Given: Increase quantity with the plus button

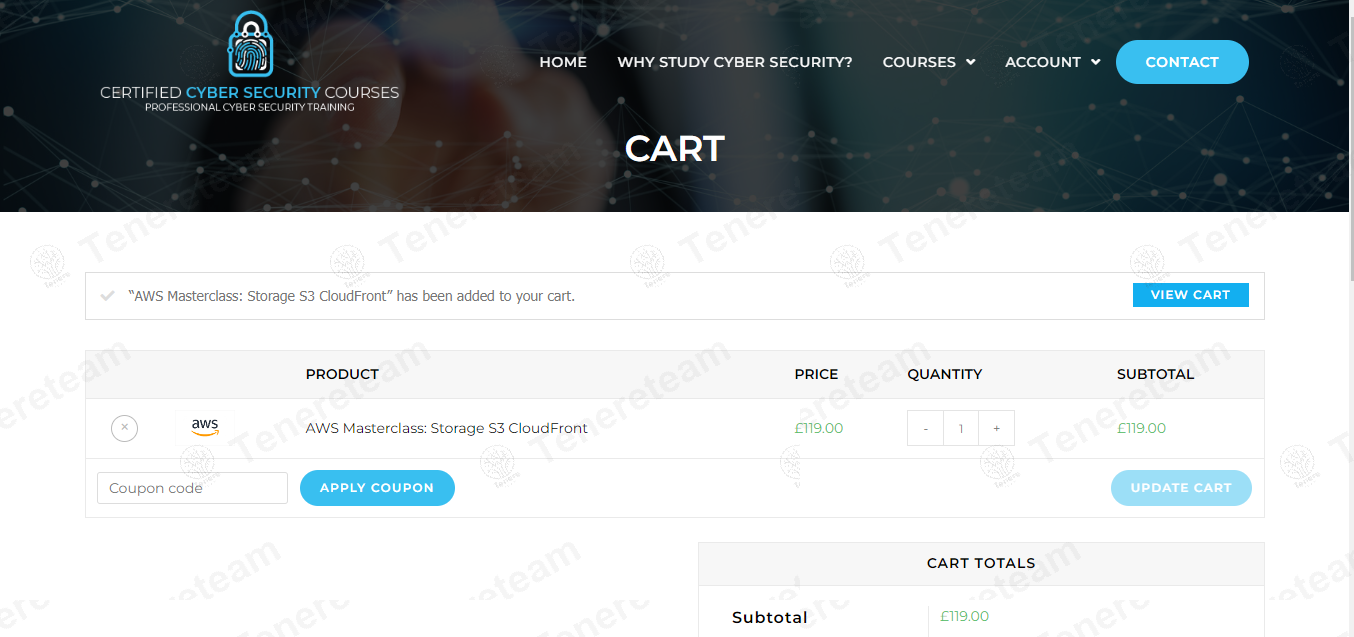Looking at the screenshot, I should [x=996, y=428].
